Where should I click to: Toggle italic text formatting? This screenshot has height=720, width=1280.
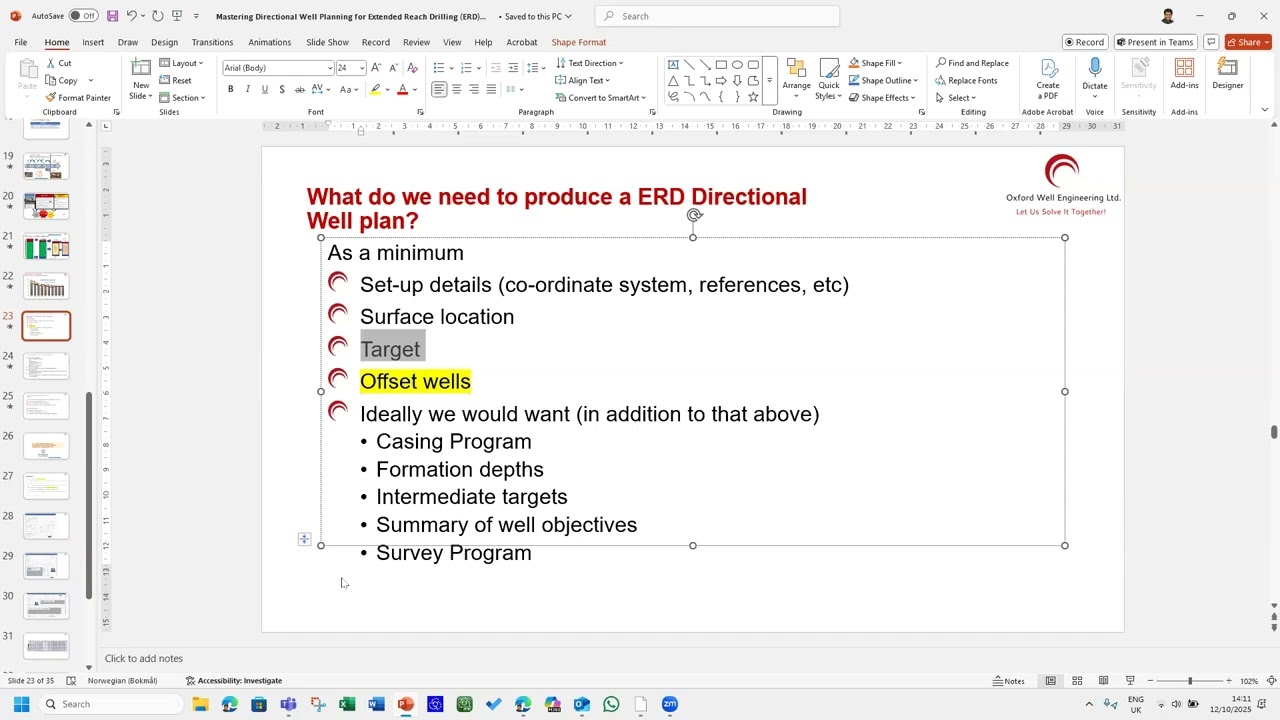coord(247,90)
